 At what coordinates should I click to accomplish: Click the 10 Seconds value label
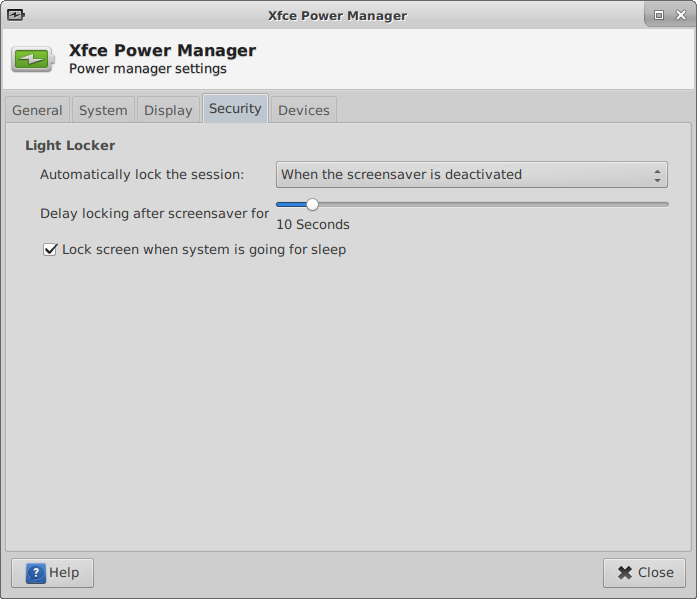click(x=313, y=225)
